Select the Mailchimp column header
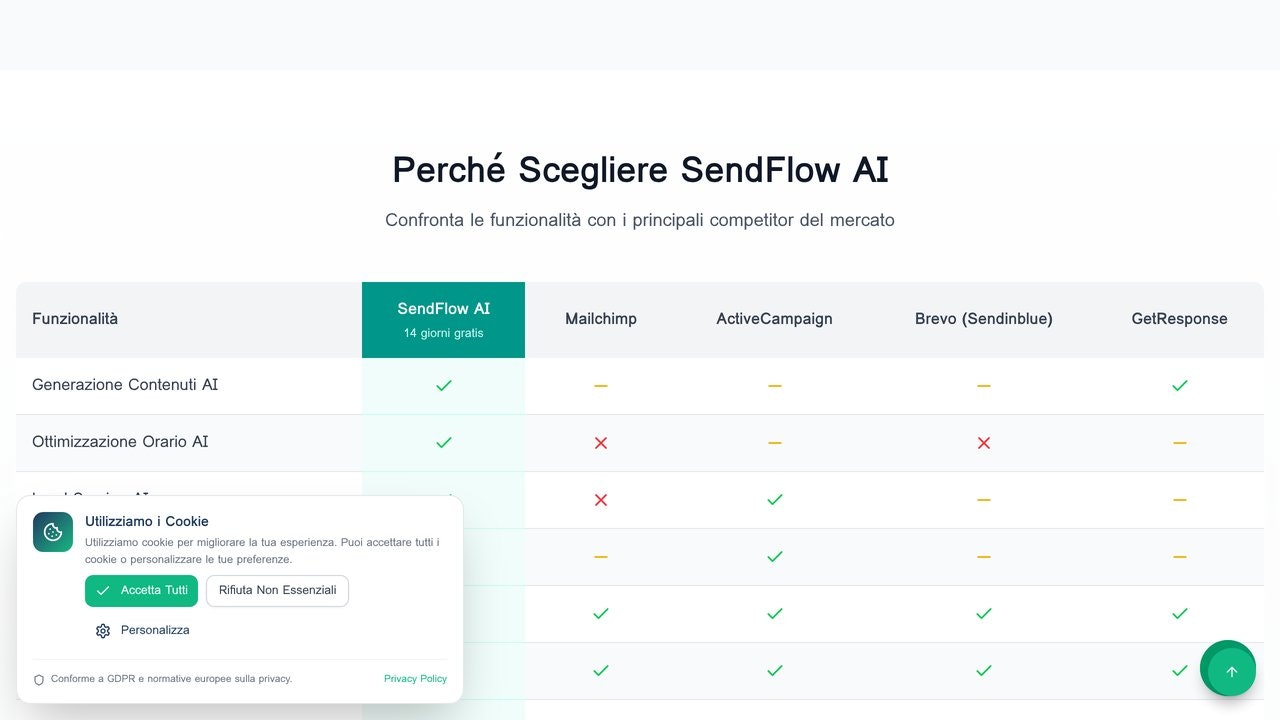This screenshot has height=720, width=1280. point(600,319)
